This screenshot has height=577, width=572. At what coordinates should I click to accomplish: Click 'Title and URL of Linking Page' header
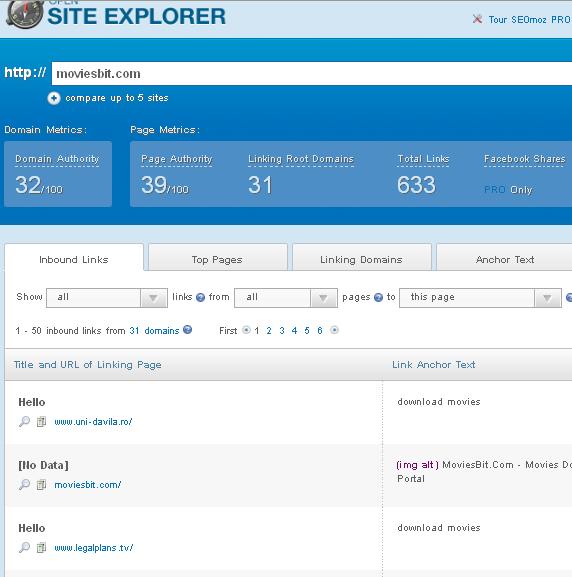coord(88,365)
